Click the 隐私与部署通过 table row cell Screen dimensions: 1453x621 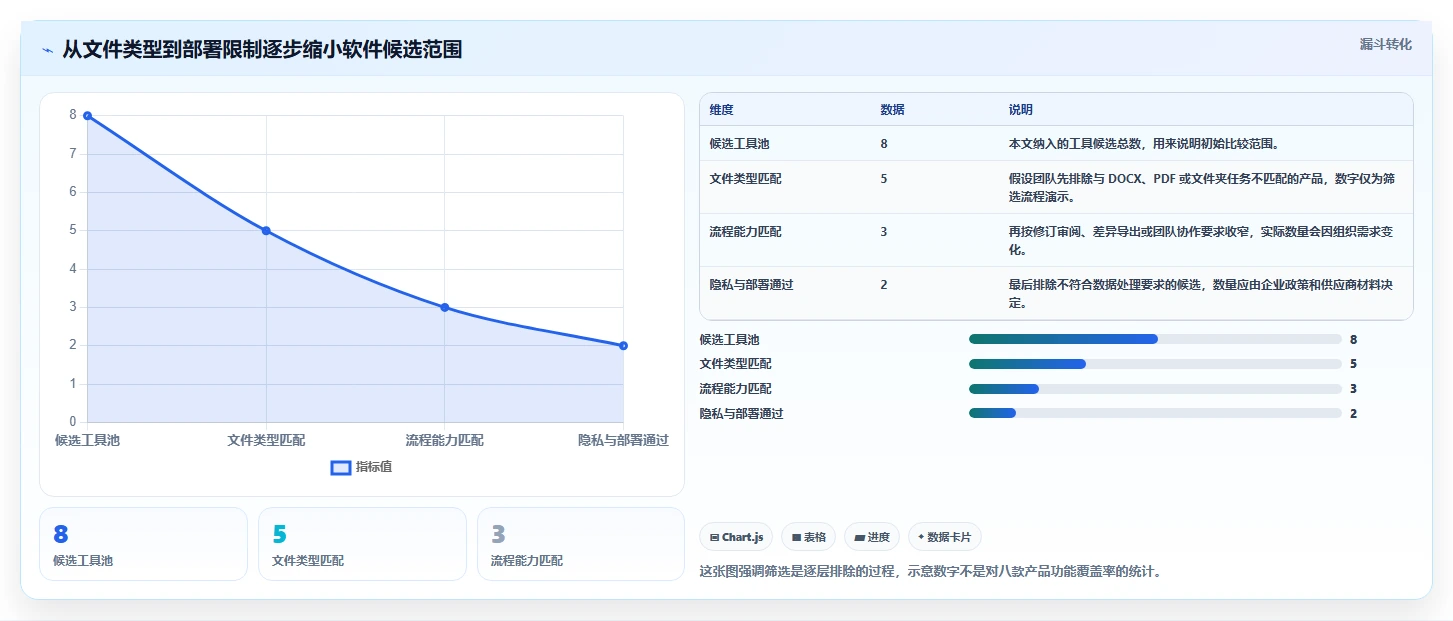pos(752,285)
